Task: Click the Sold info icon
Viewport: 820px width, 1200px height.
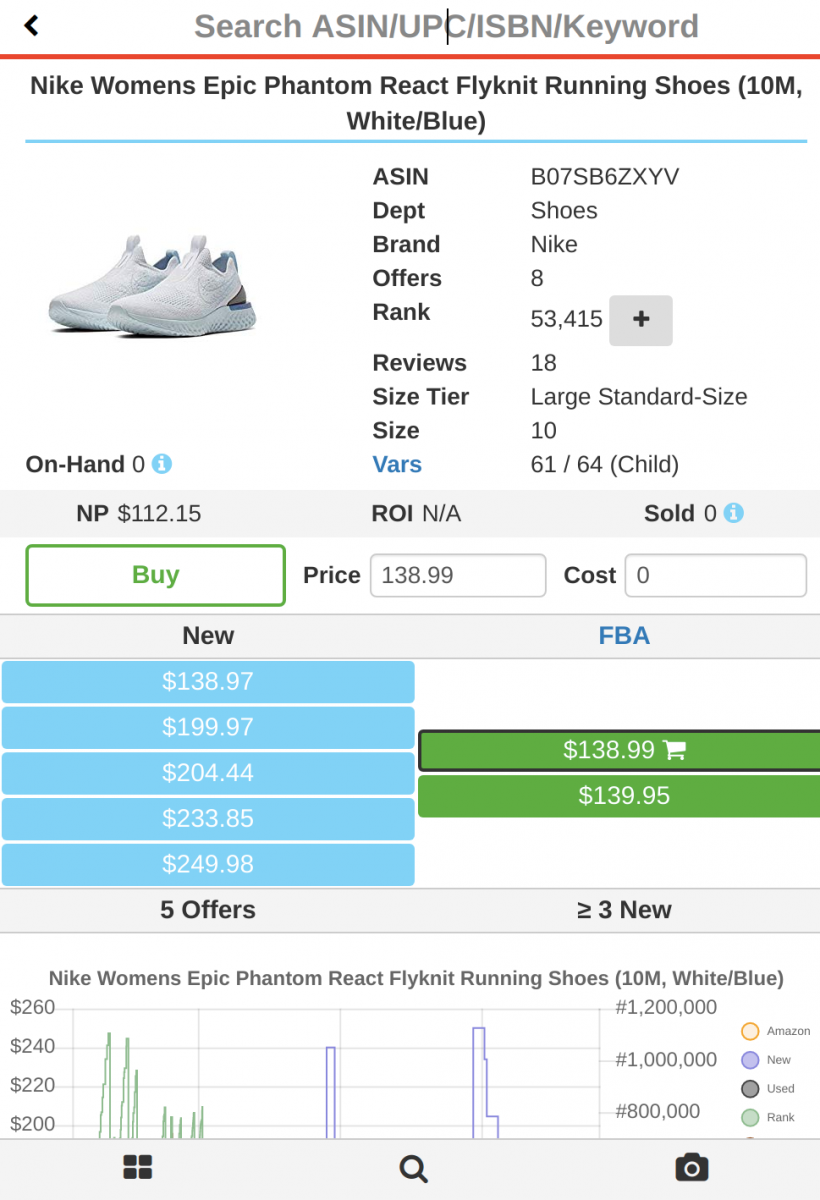Action: pos(734,513)
